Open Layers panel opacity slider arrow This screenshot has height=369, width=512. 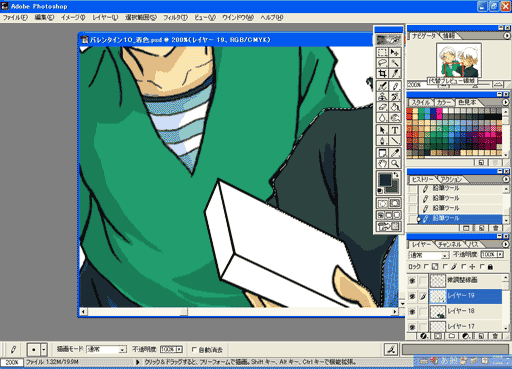500,255
